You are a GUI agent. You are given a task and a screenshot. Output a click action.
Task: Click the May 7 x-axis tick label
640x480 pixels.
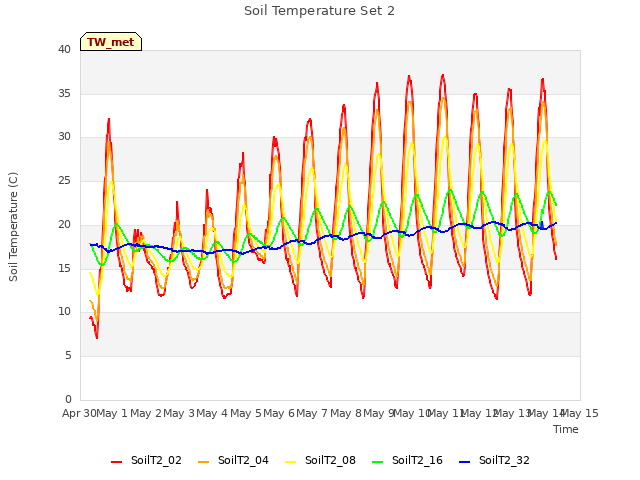[x=312, y=413]
